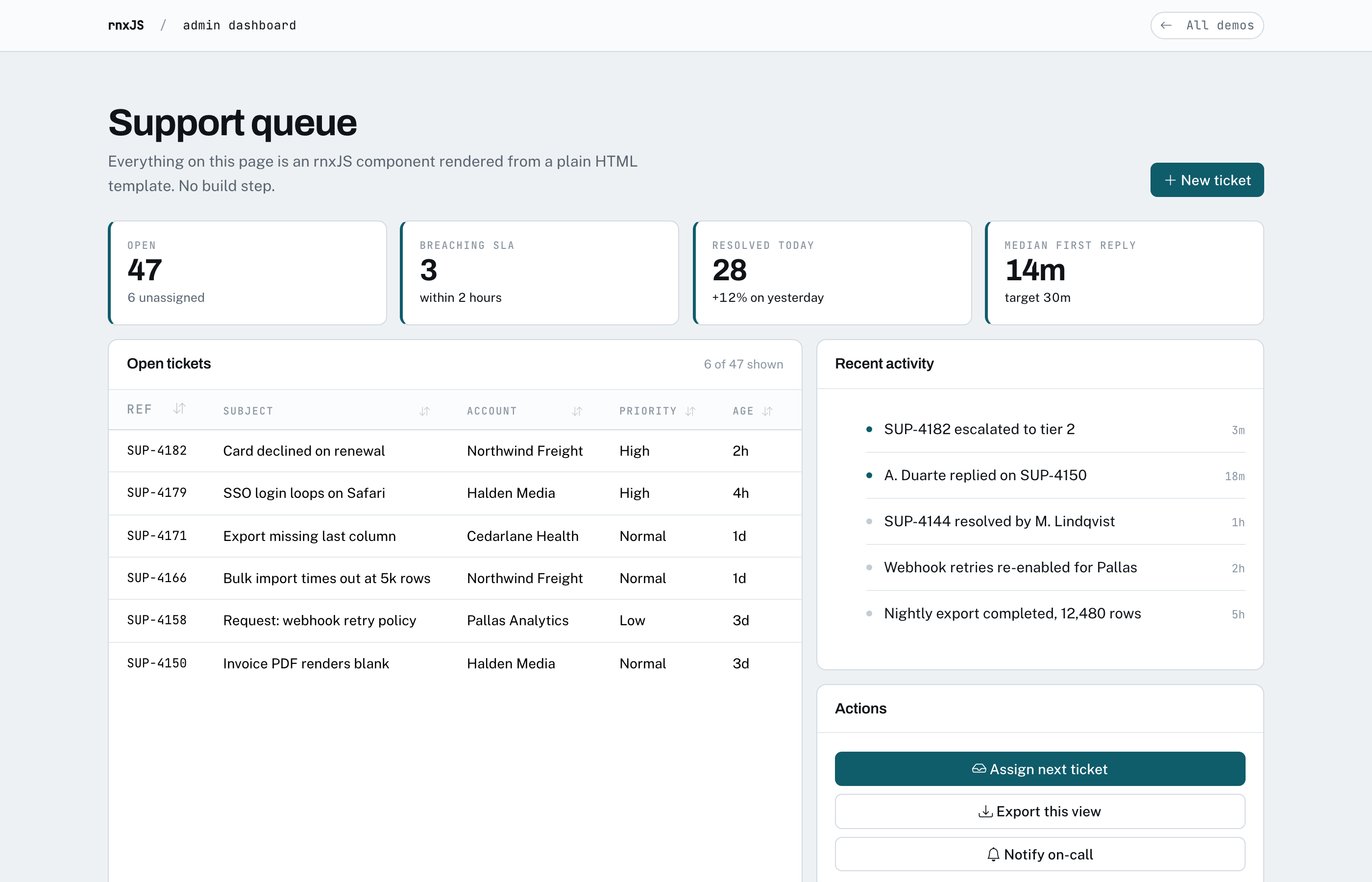
Task: Click the SUBJECT column sort arrows
Action: [424, 411]
